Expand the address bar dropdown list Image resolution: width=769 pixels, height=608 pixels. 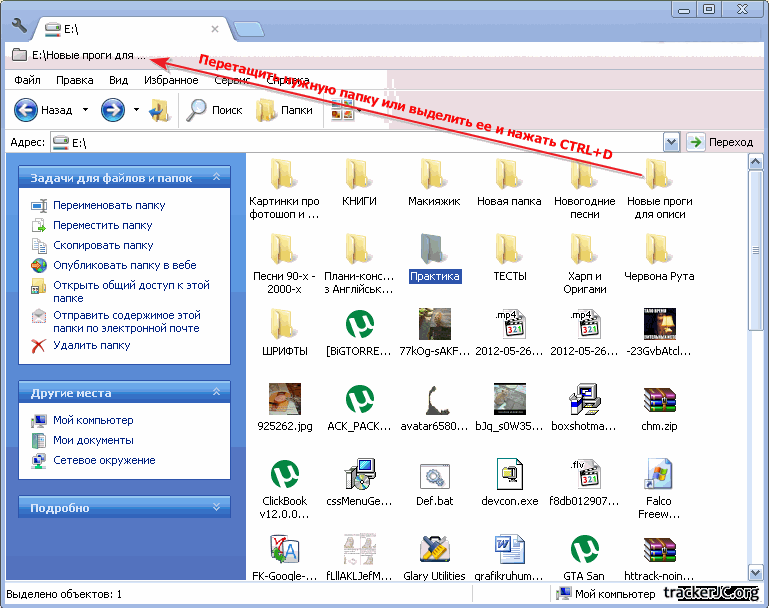coord(671,143)
